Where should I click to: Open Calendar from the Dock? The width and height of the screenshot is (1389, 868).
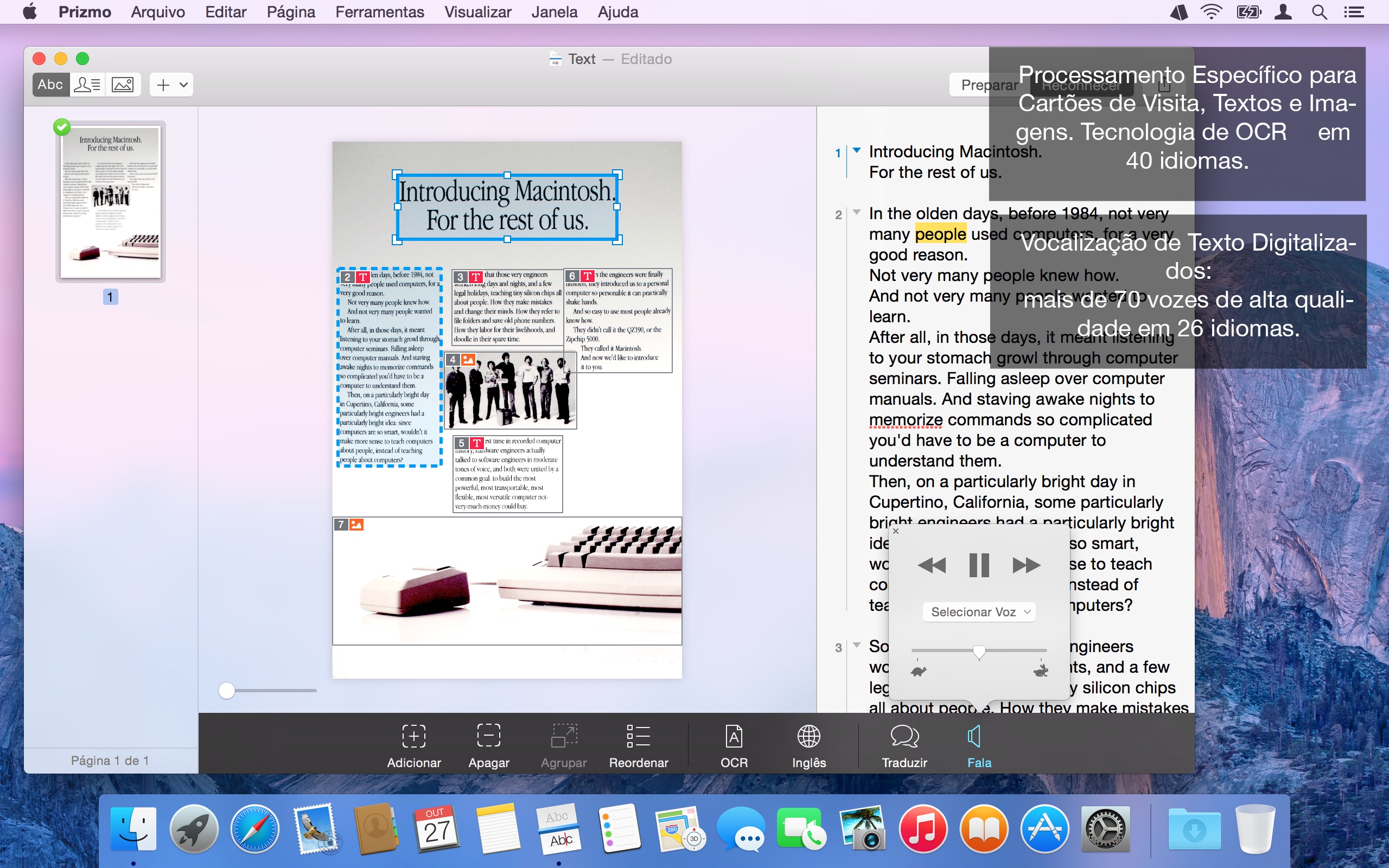pos(437,829)
